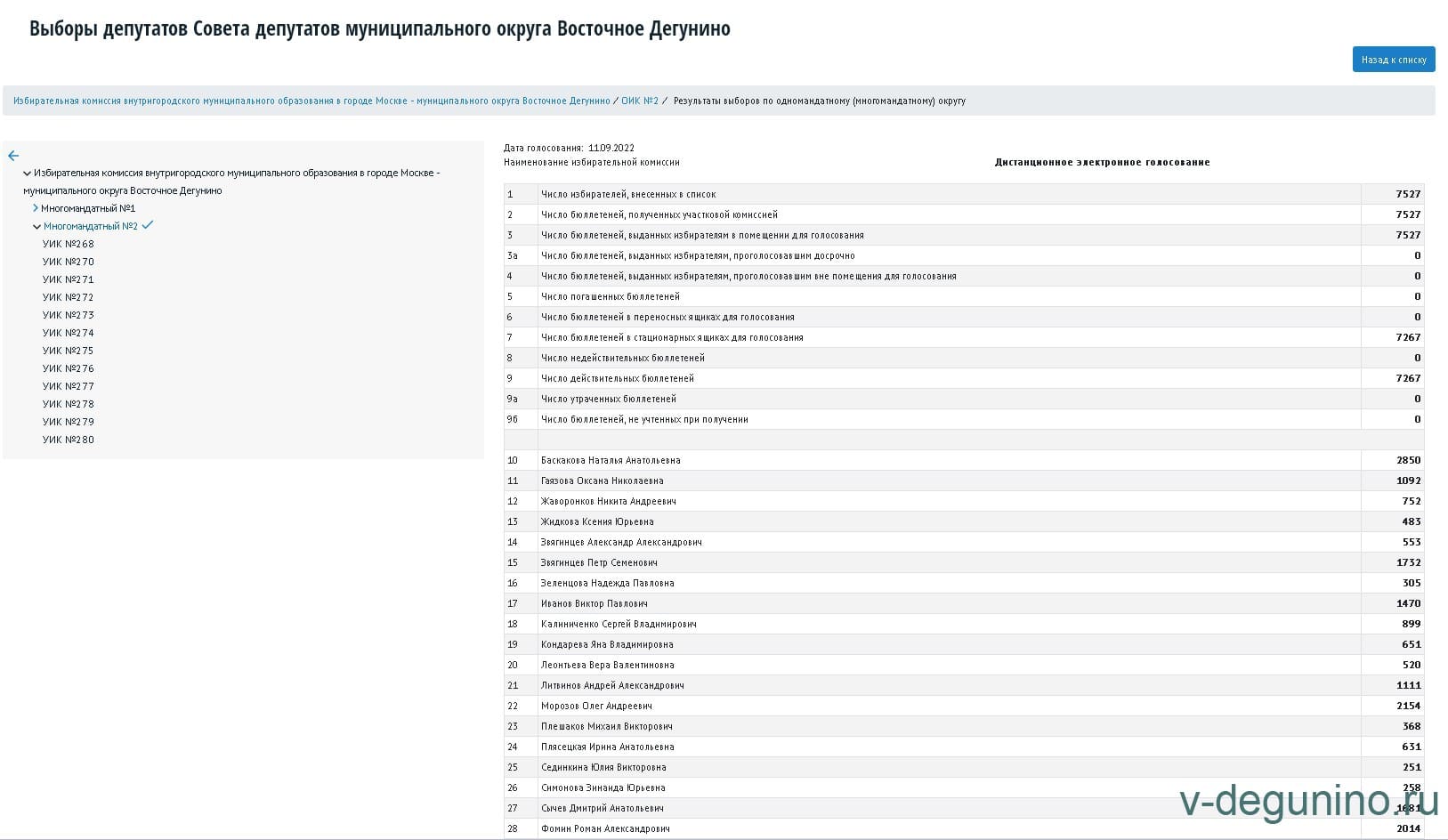Select УИК №278 in the tree
Viewport: 1448px width, 840px height.
pyautogui.click(x=69, y=404)
